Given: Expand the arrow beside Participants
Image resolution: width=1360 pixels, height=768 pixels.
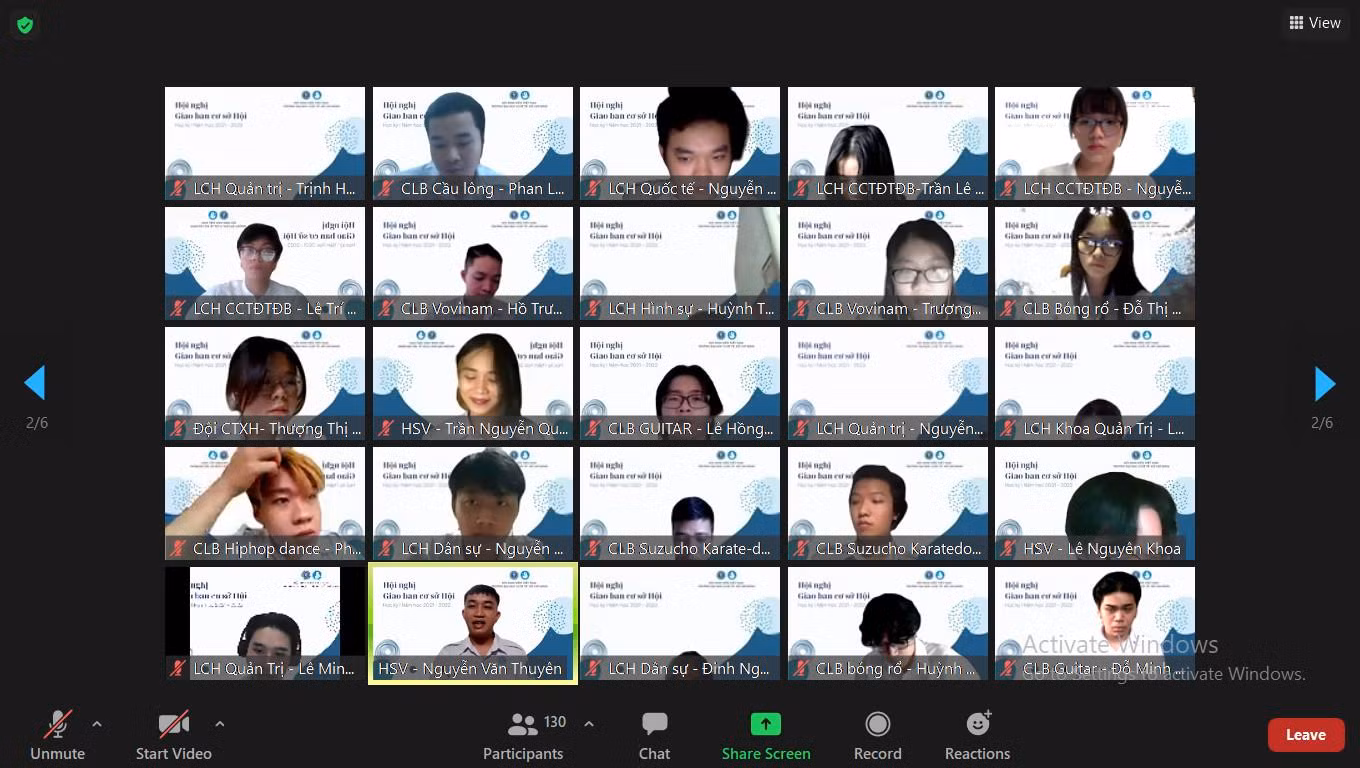Looking at the screenshot, I should (589, 724).
